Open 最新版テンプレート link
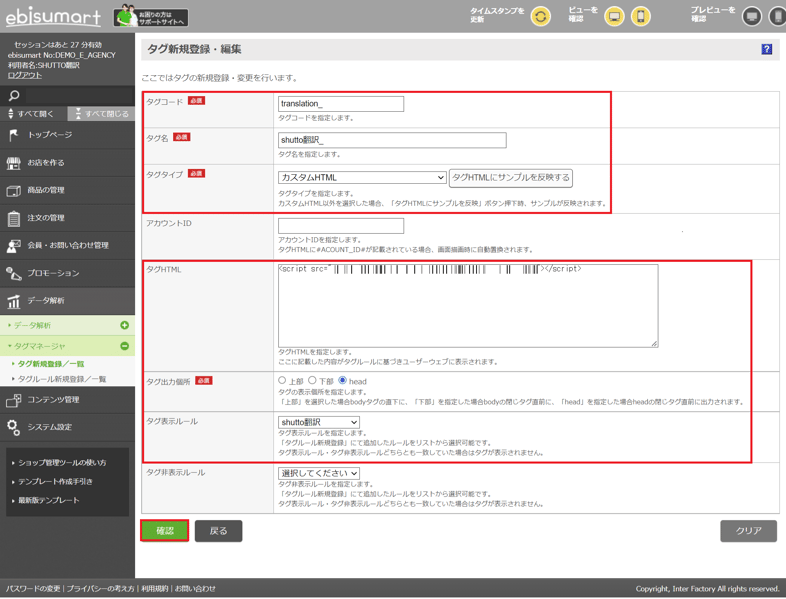 (49, 500)
